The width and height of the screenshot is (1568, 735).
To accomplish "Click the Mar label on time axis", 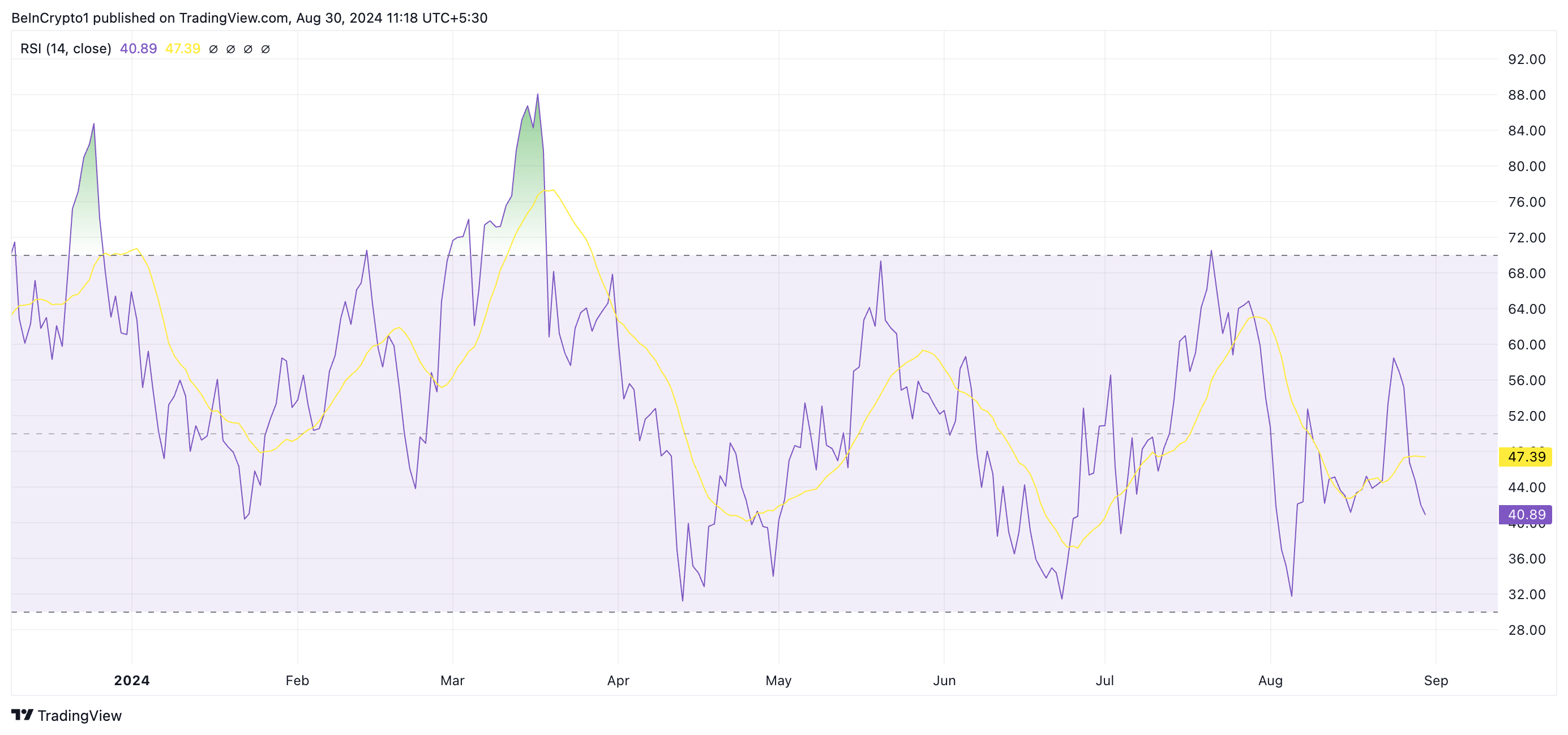I will point(452,680).
